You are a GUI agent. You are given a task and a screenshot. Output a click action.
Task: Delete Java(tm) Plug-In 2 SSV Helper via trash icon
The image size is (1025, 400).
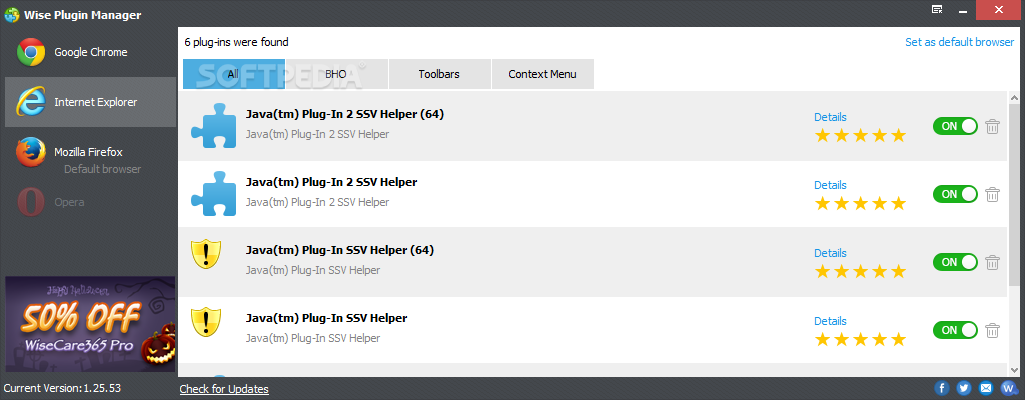pos(992,194)
